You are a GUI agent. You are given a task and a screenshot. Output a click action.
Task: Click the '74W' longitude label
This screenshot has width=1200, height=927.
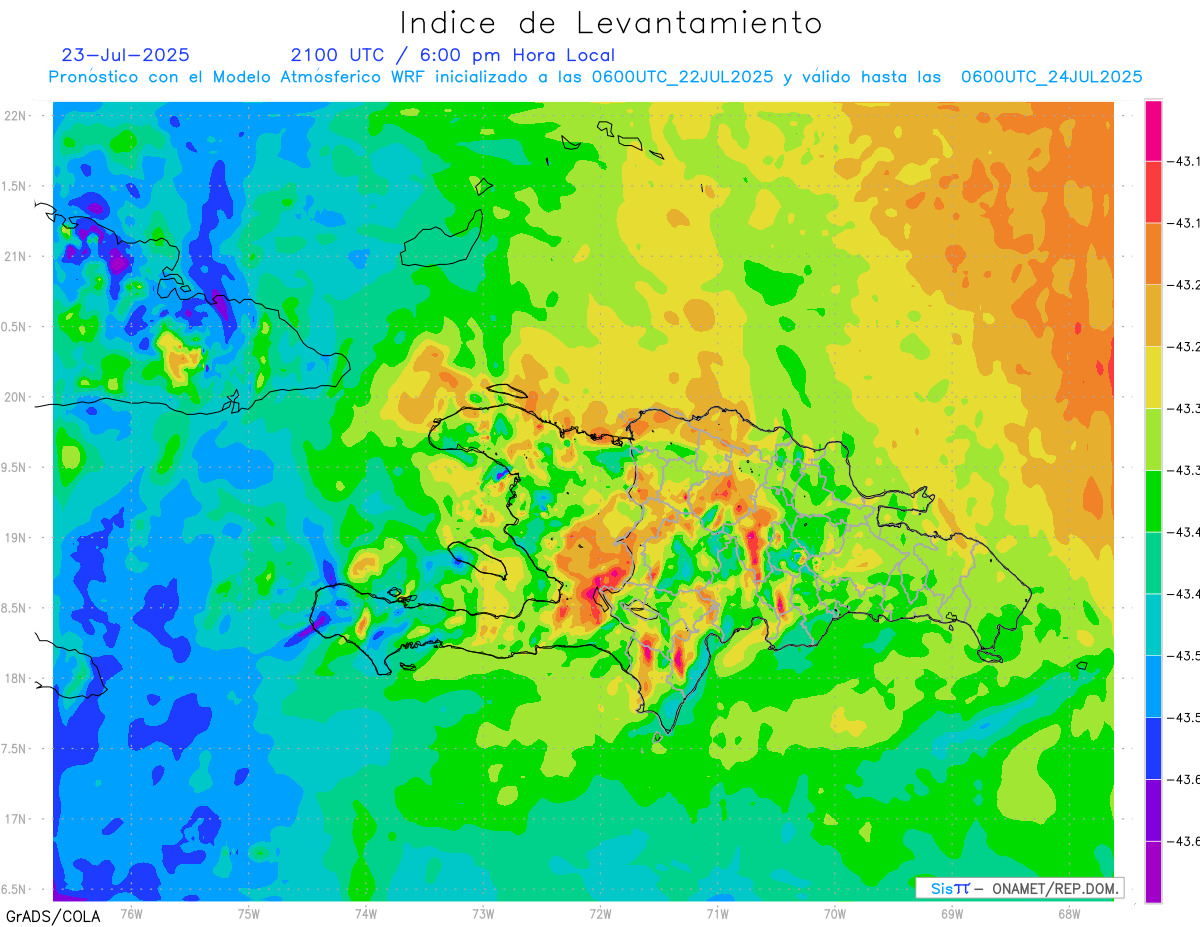(366, 913)
